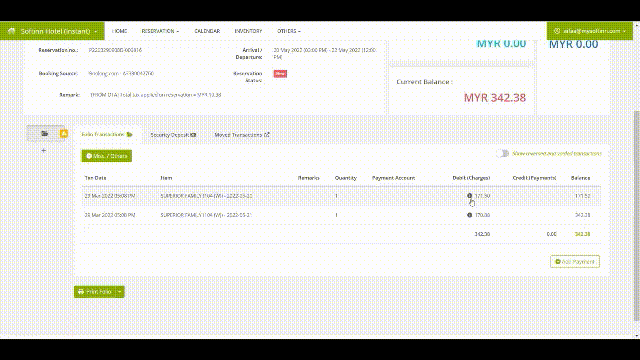
Task: Click info icon beside 171.50 charge
Action: (x=469, y=196)
